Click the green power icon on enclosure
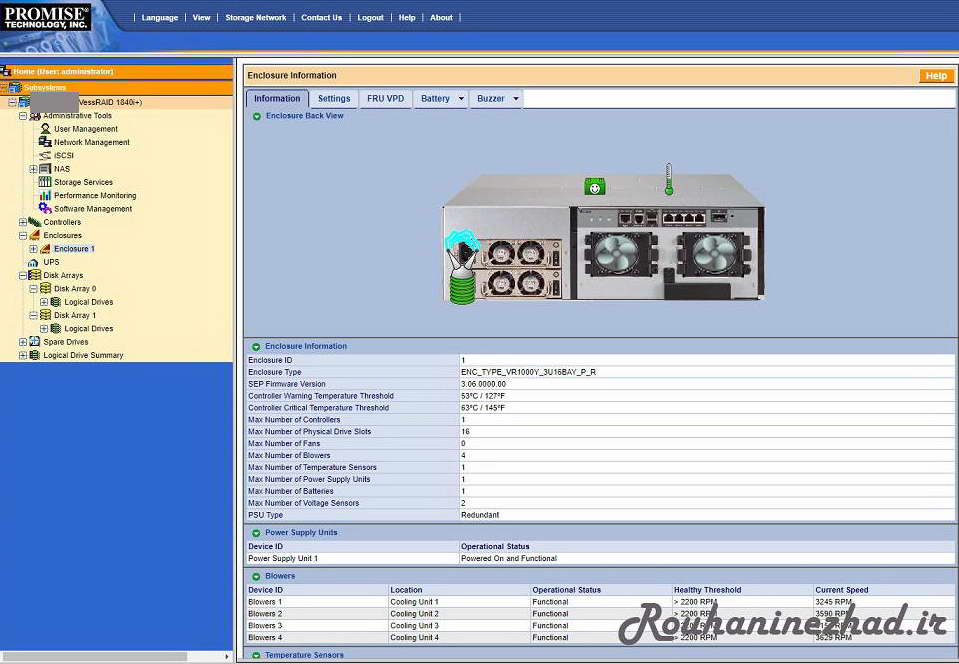 [x=595, y=187]
